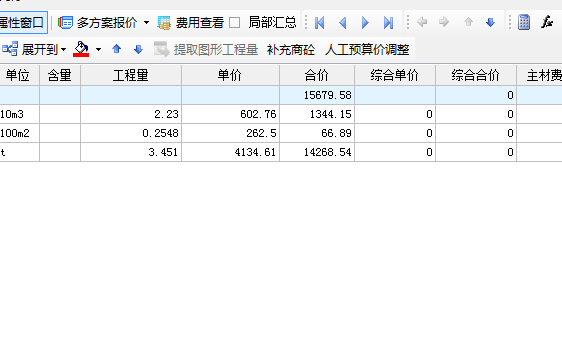
Task: Click the 合价 column header
Action: tap(317, 75)
